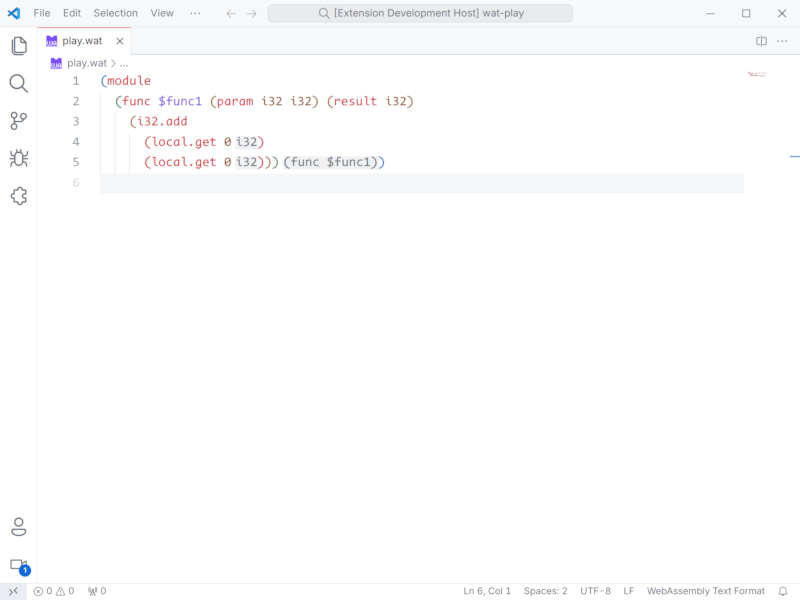Close the play.wat editor tab
The width and height of the screenshot is (800, 600).
click(120, 41)
